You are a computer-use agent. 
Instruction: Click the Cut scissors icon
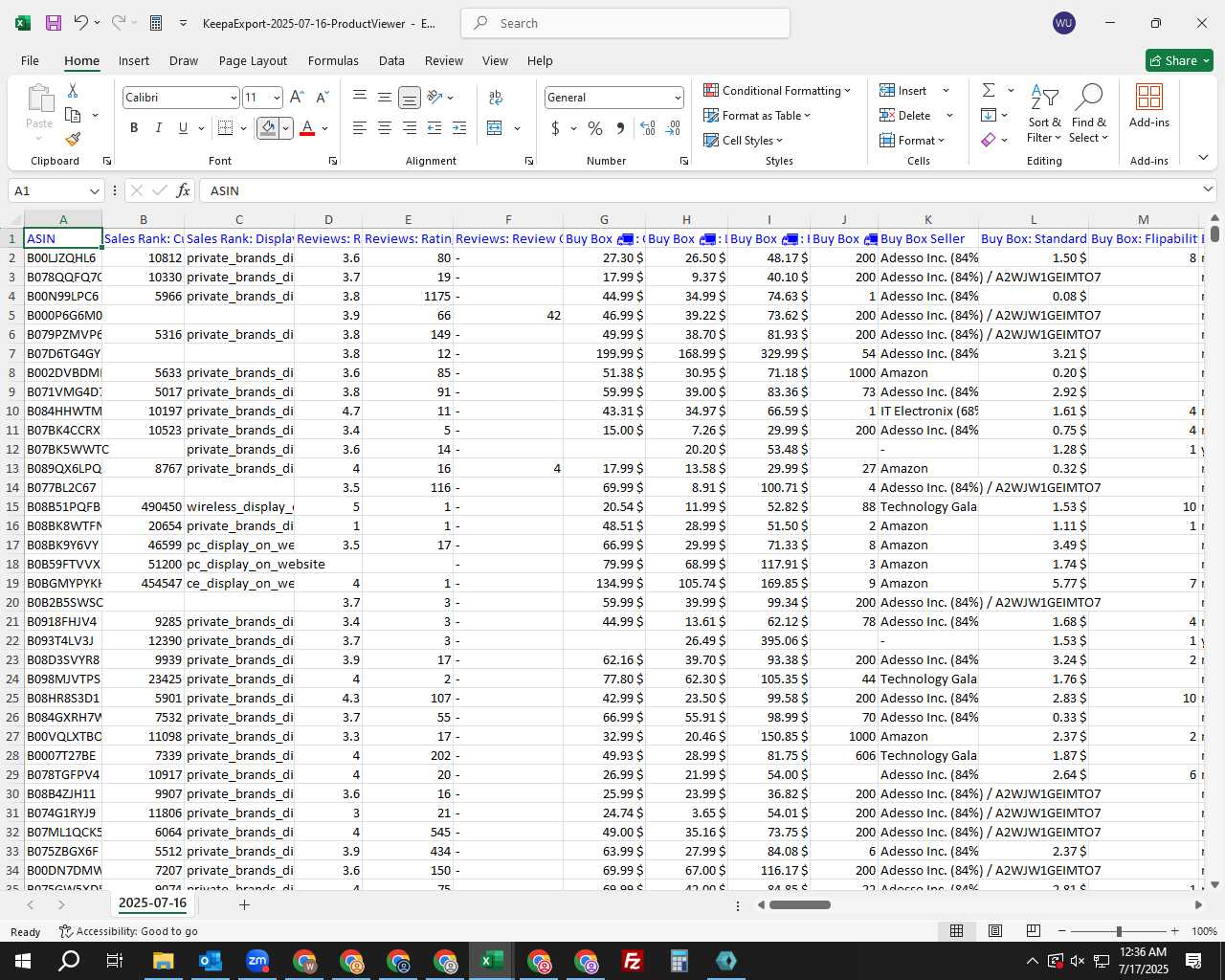(73, 90)
